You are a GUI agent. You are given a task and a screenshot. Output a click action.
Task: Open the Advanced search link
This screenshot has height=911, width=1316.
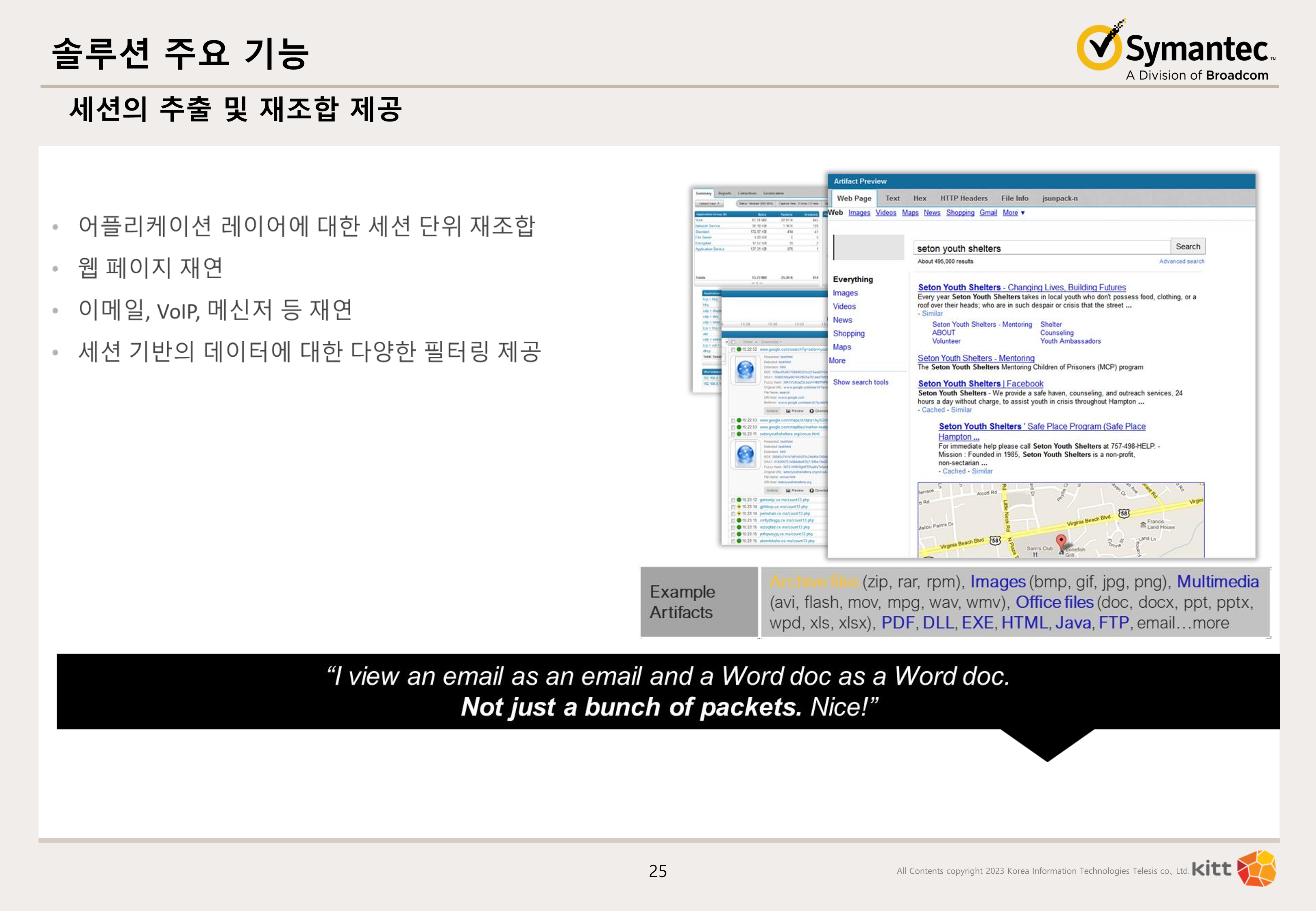pyautogui.click(x=1182, y=262)
